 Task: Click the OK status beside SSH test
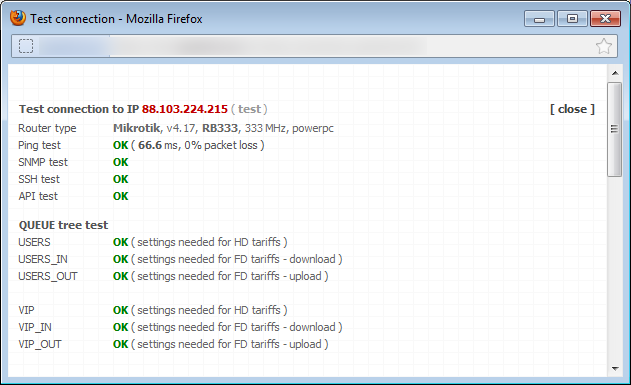coord(121,179)
